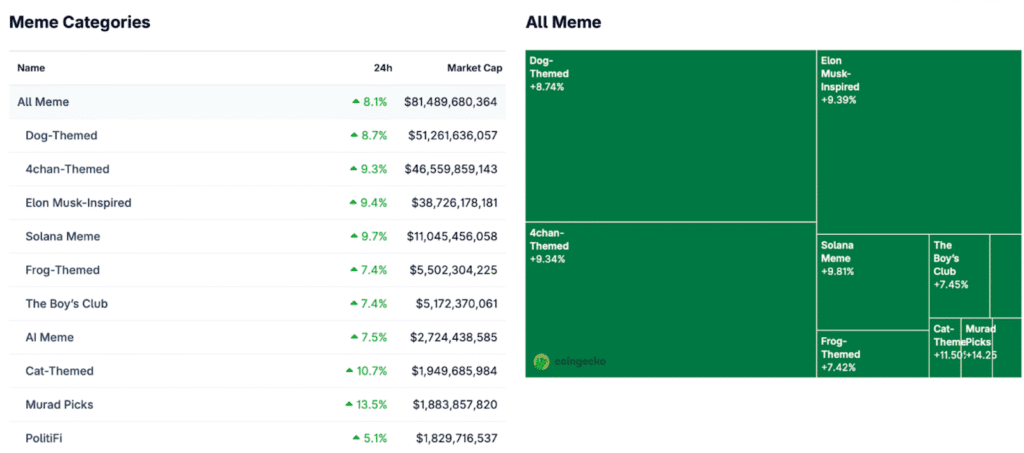Click the Solana Meme treemap tile

click(x=872, y=282)
